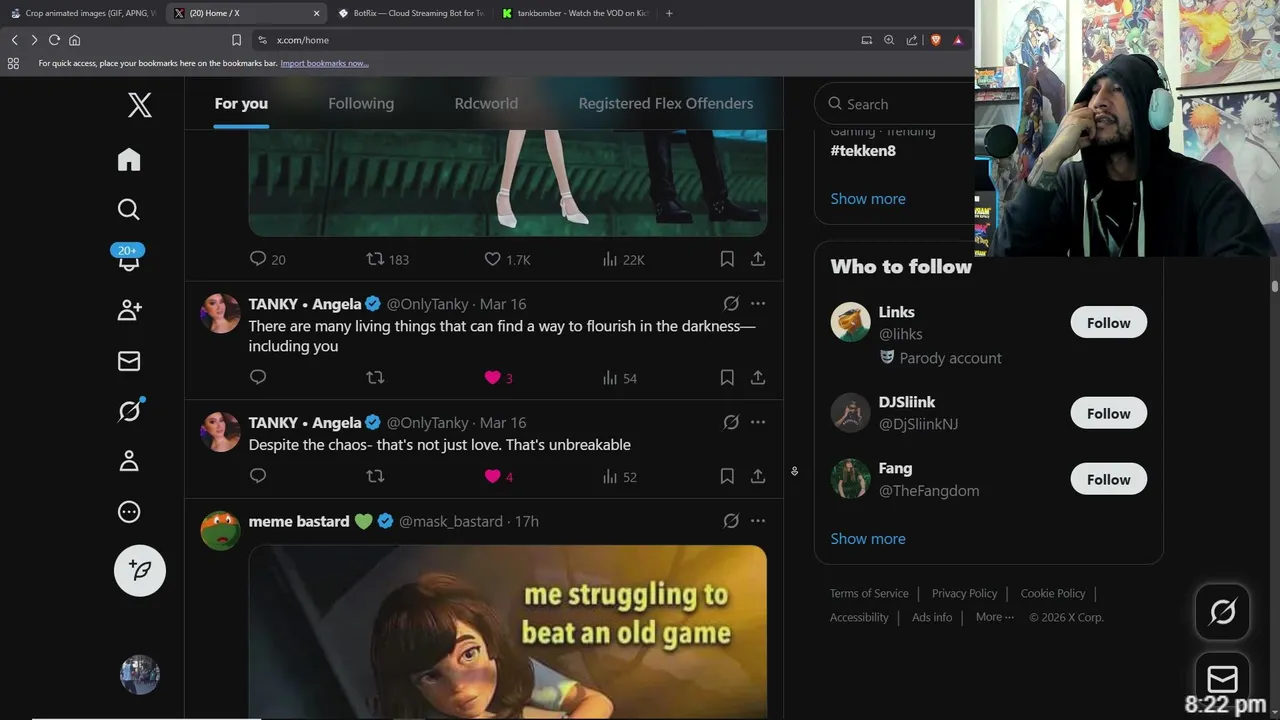The image size is (1280, 720).
Task: Click the Search input field
Action: tap(895, 104)
